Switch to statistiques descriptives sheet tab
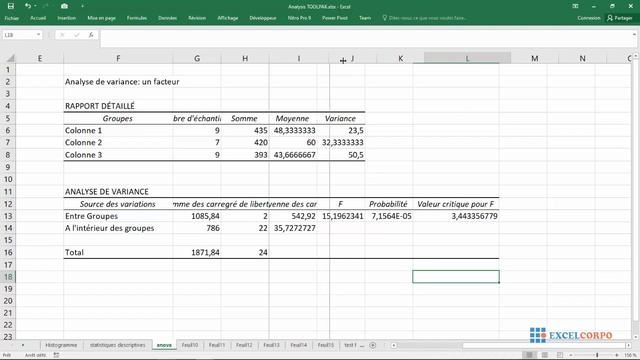Screen dimensions: 640x360 [118, 345]
